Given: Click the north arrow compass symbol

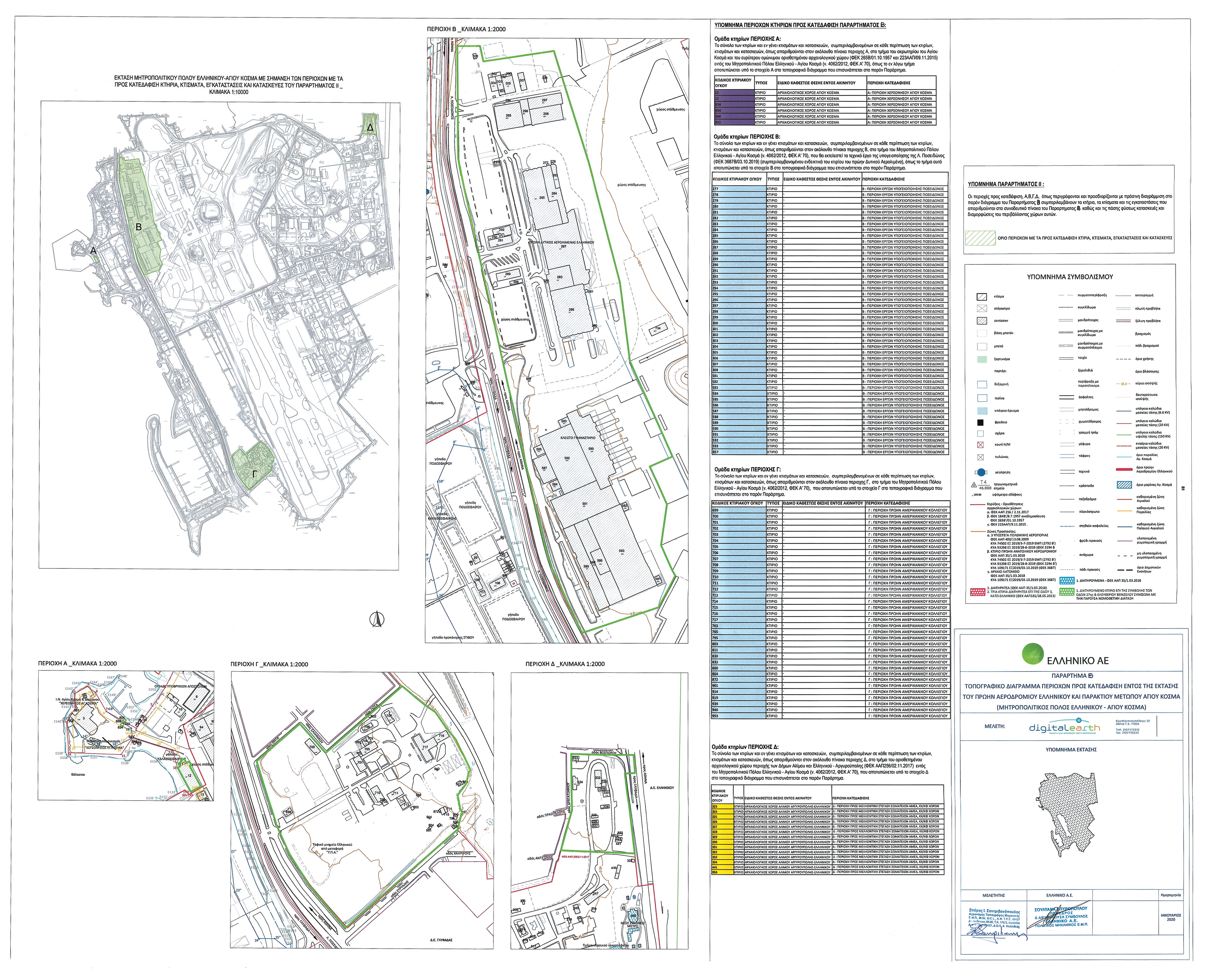Looking at the screenshot, I should click(x=378, y=619).
